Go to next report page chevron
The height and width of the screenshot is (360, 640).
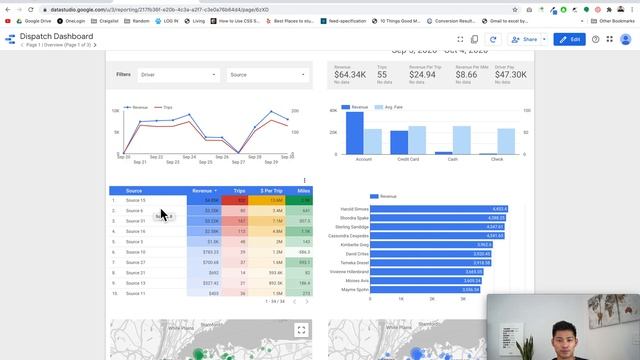[x=95, y=45]
